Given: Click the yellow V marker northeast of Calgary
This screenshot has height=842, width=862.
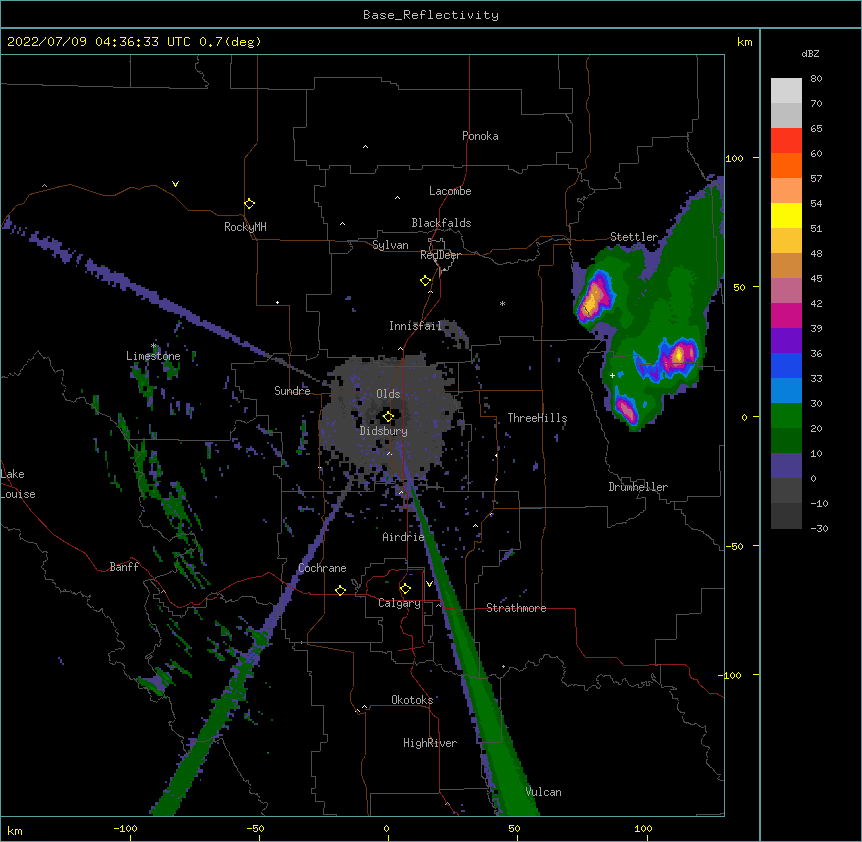Looking at the screenshot, I should click(x=429, y=584).
